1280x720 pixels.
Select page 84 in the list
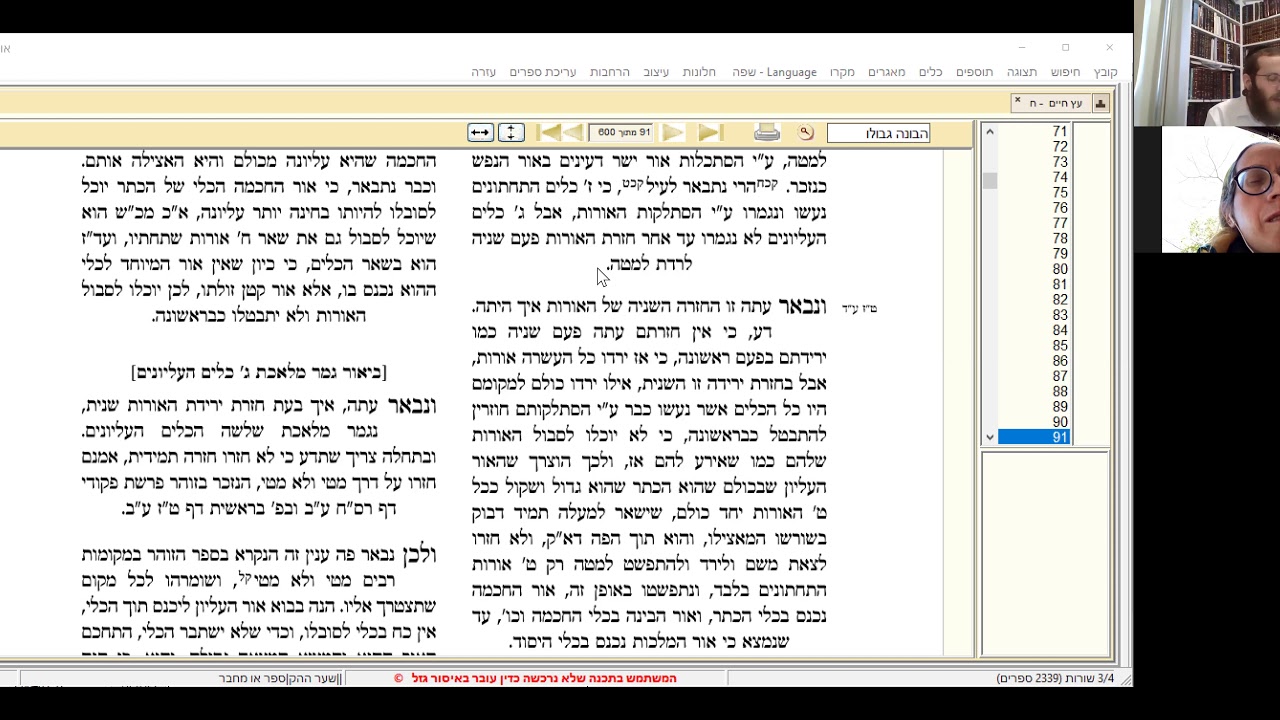pos(1034,330)
